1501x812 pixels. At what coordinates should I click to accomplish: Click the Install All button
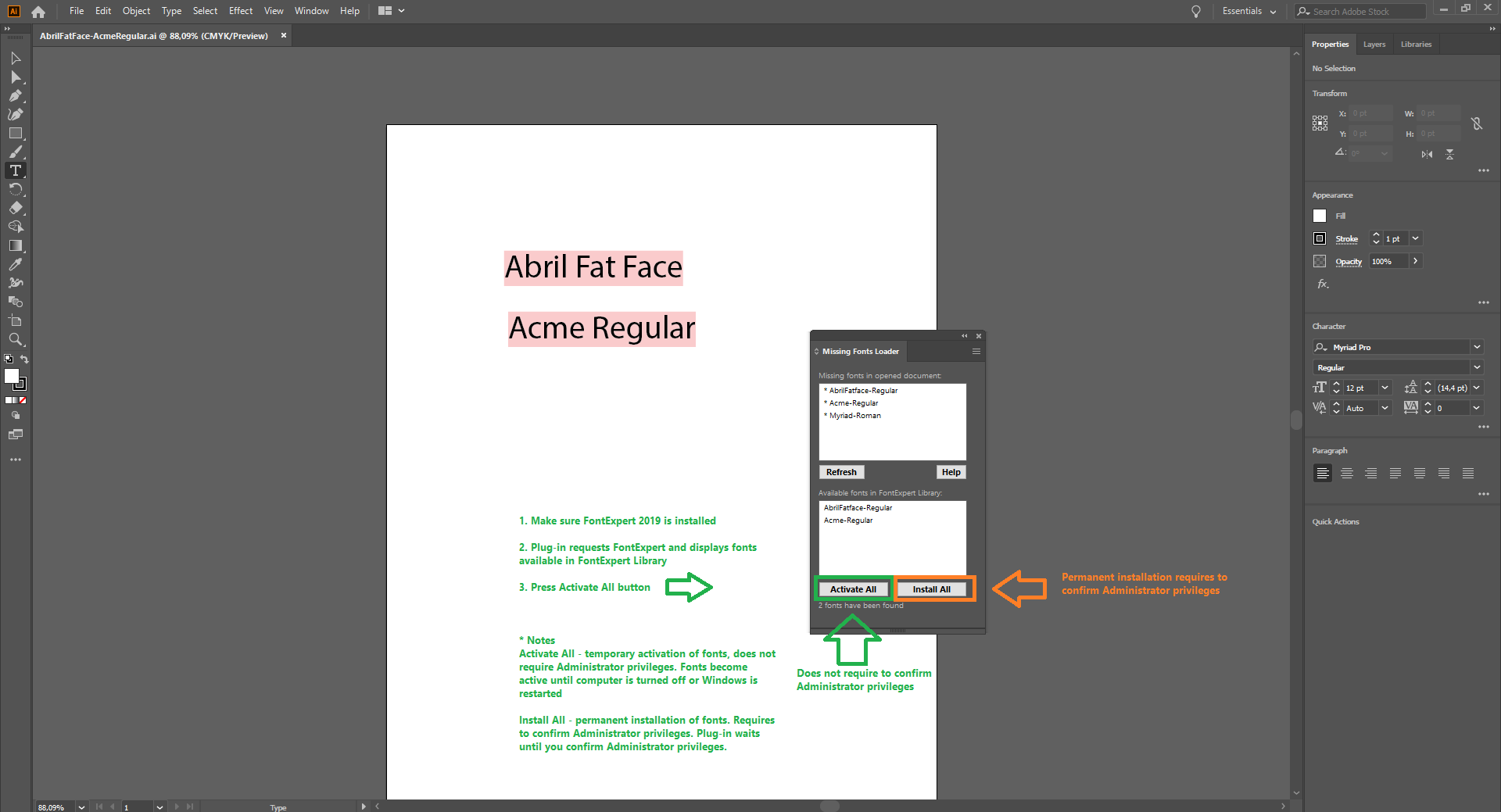931,589
